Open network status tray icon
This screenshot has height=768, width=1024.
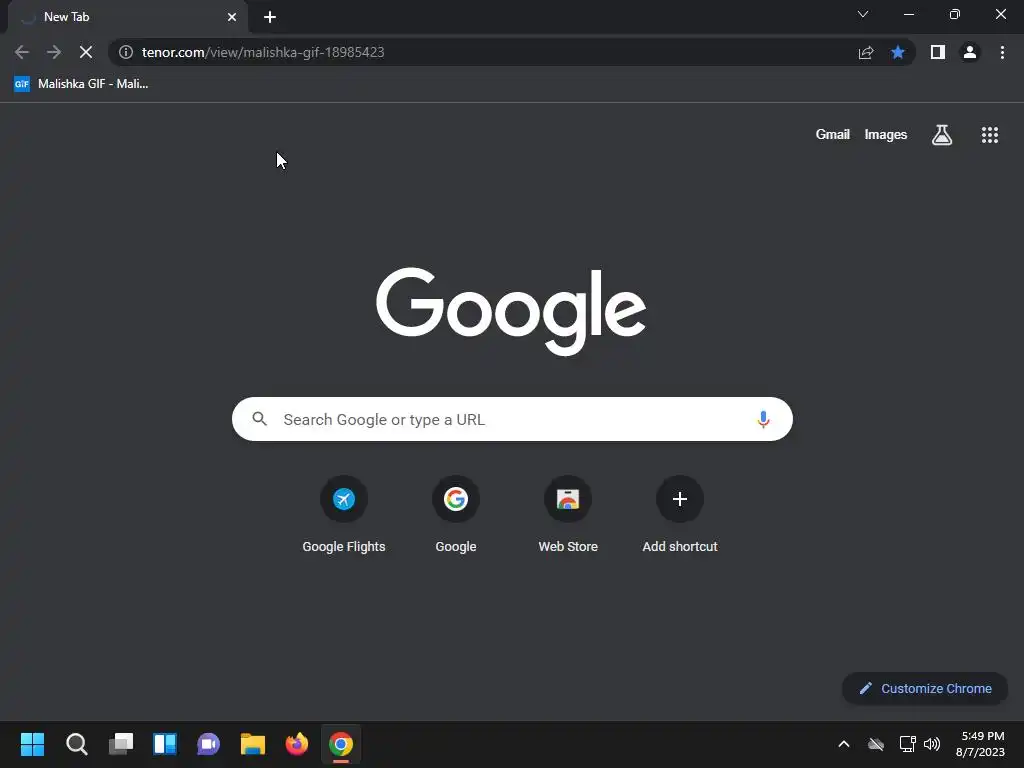[x=907, y=744]
